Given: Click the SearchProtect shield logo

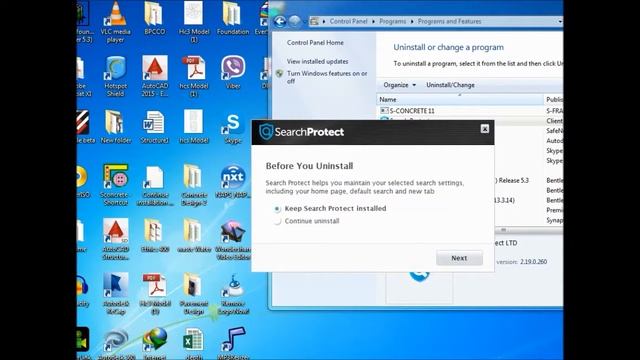Looking at the screenshot, I should point(266,132).
